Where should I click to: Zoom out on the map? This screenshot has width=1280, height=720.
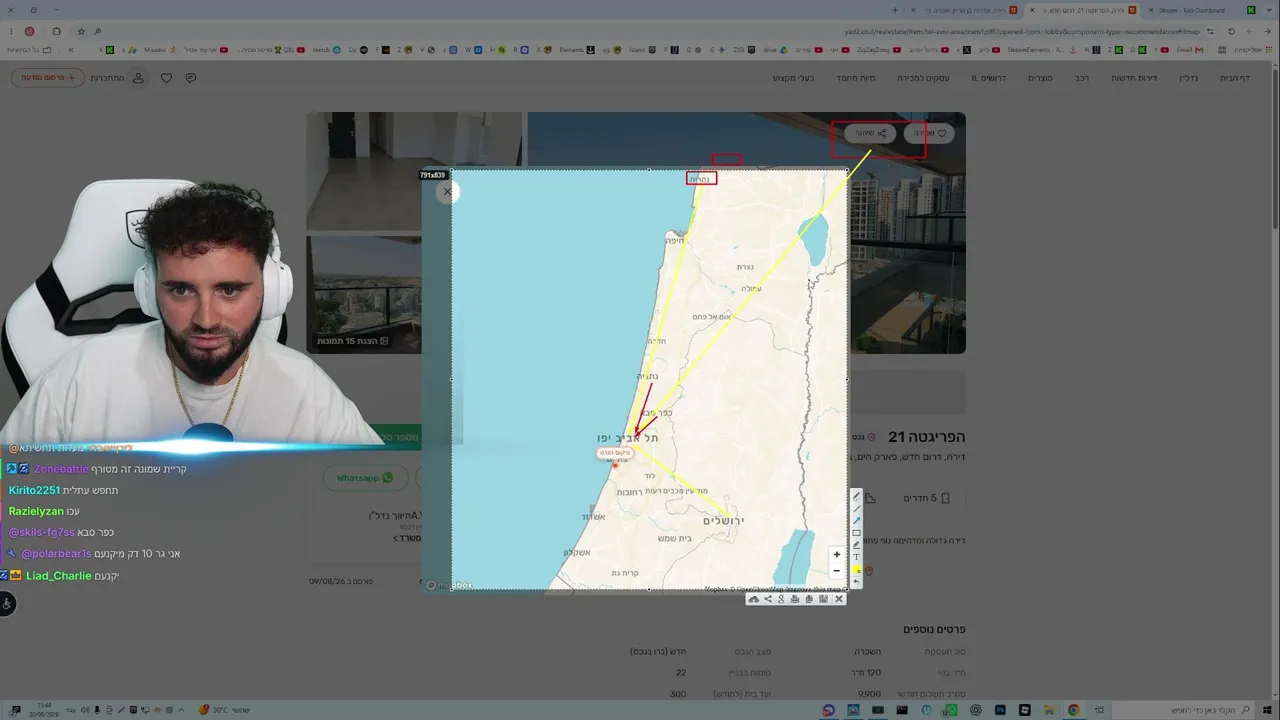pyautogui.click(x=837, y=571)
